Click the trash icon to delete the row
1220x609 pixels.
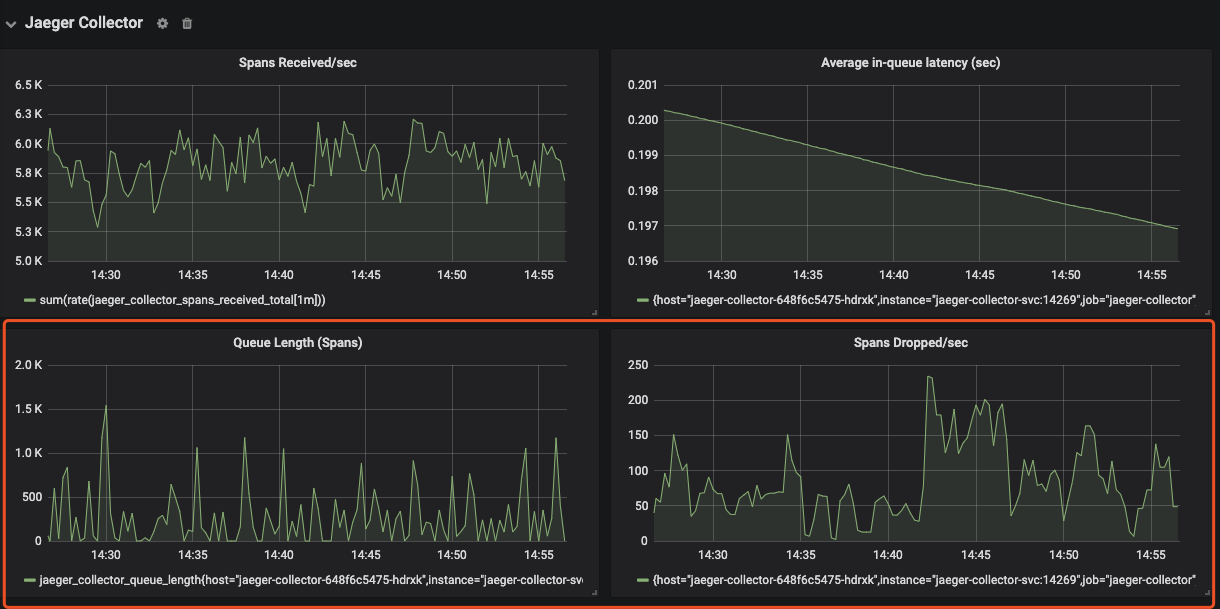tap(186, 23)
